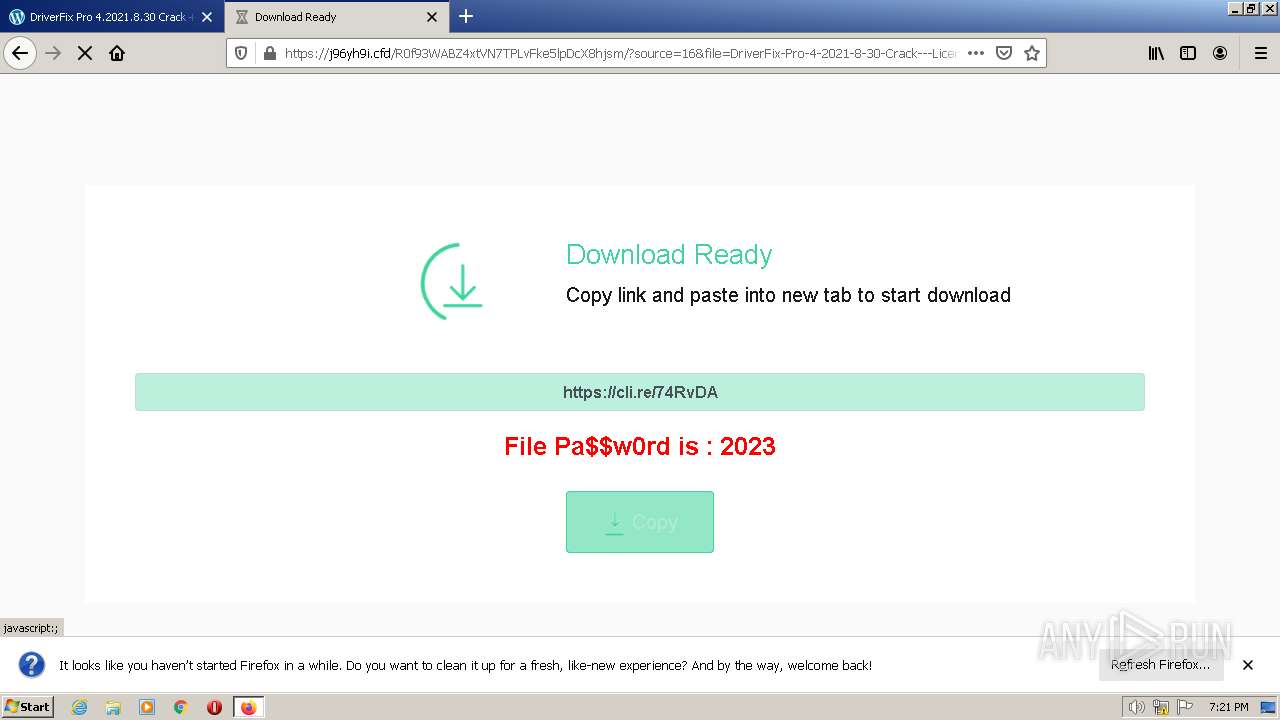The image size is (1280, 720).
Task: Click the network tray icon
Action: pyautogui.click(x=1161, y=707)
